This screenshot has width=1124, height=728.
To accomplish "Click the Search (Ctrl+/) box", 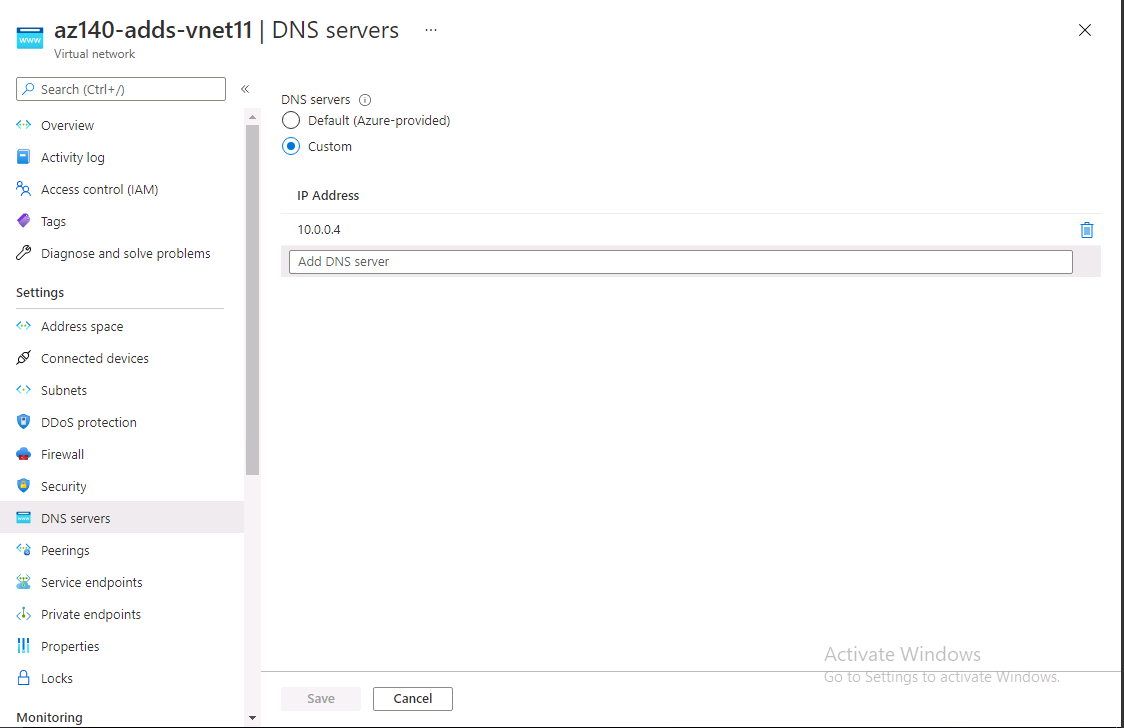I will point(120,88).
